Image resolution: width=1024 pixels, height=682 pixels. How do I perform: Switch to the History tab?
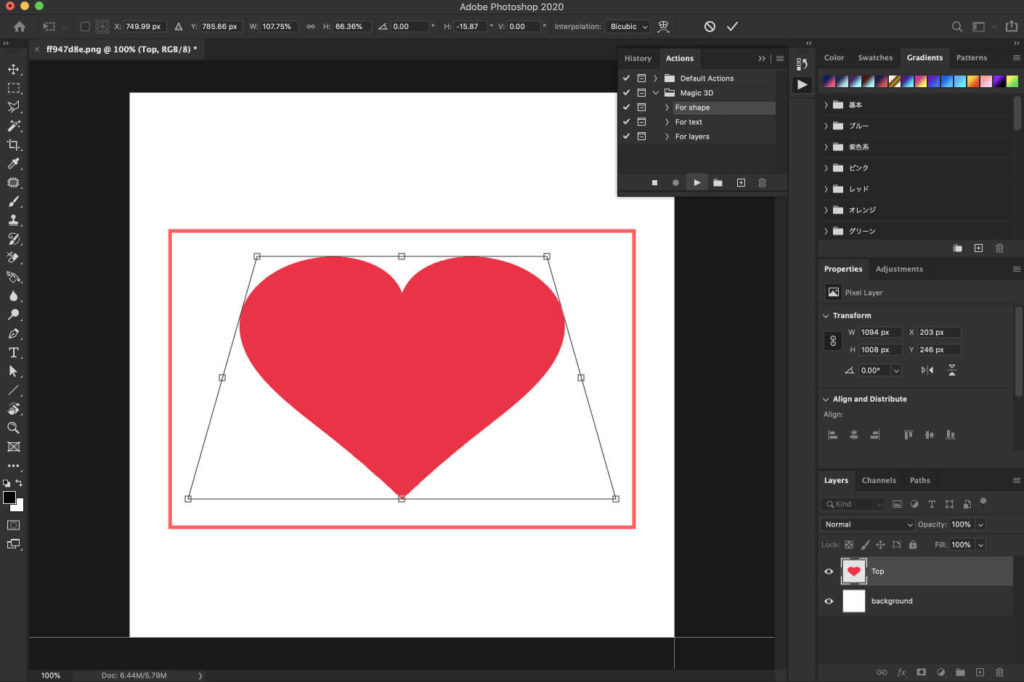point(637,58)
